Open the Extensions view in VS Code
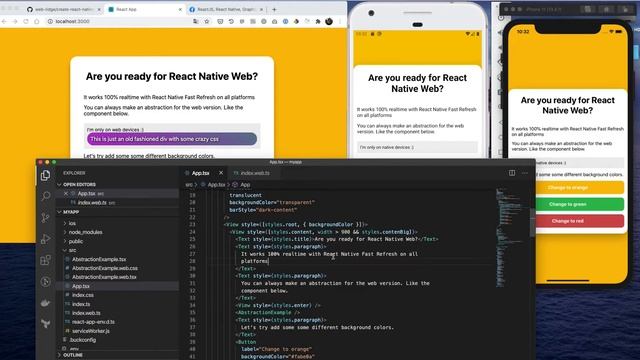 pos(45,260)
